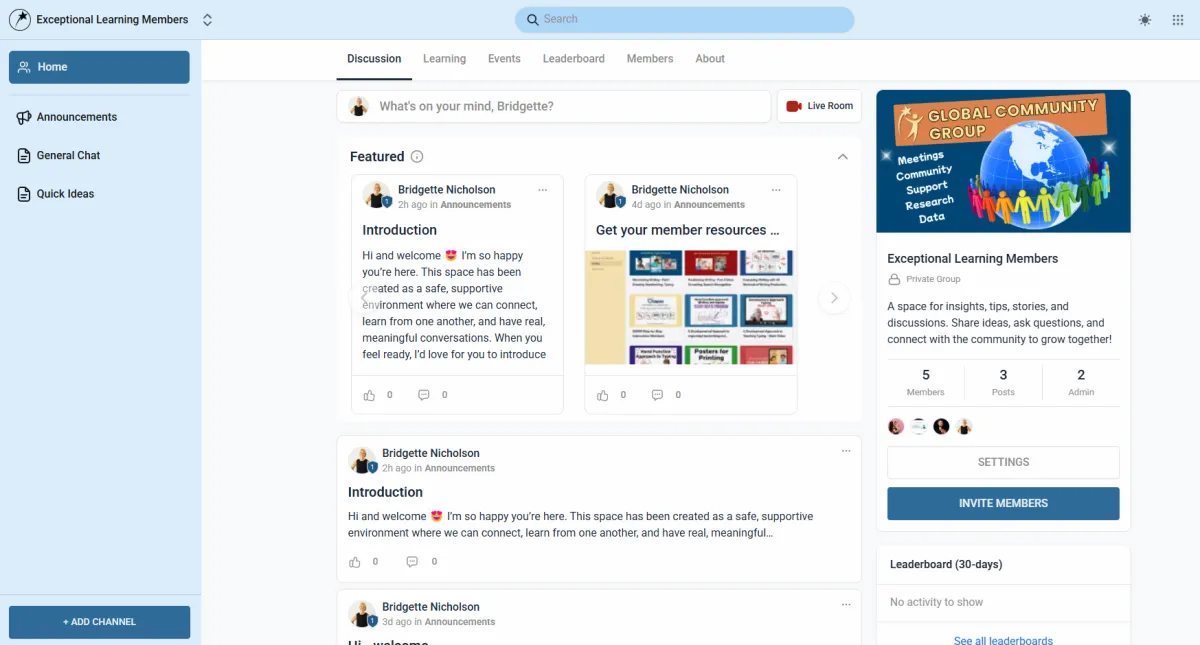Click the first member avatar in sidebar

(x=896, y=427)
